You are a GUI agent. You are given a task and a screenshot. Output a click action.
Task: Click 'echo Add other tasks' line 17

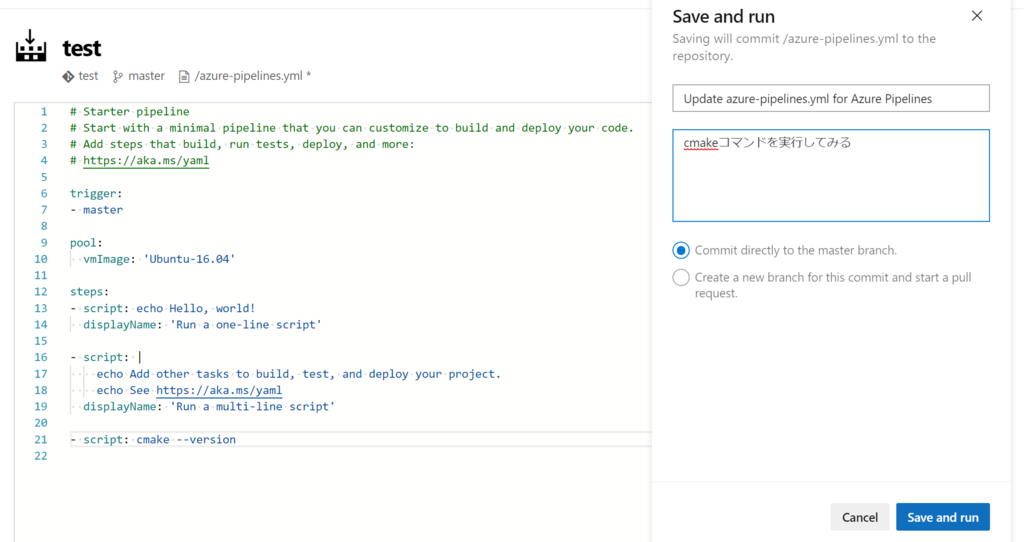click(298, 374)
